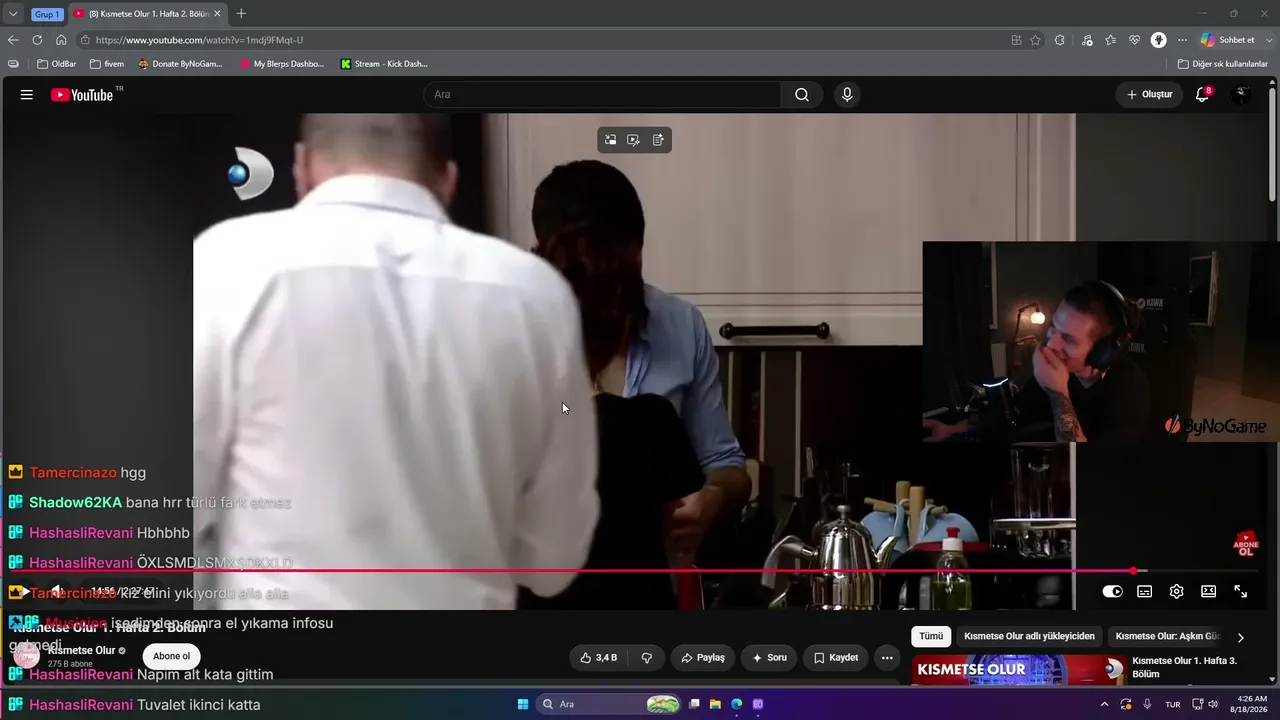
Task: Click the Windows taskbar Ara search box
Action: tap(610, 704)
